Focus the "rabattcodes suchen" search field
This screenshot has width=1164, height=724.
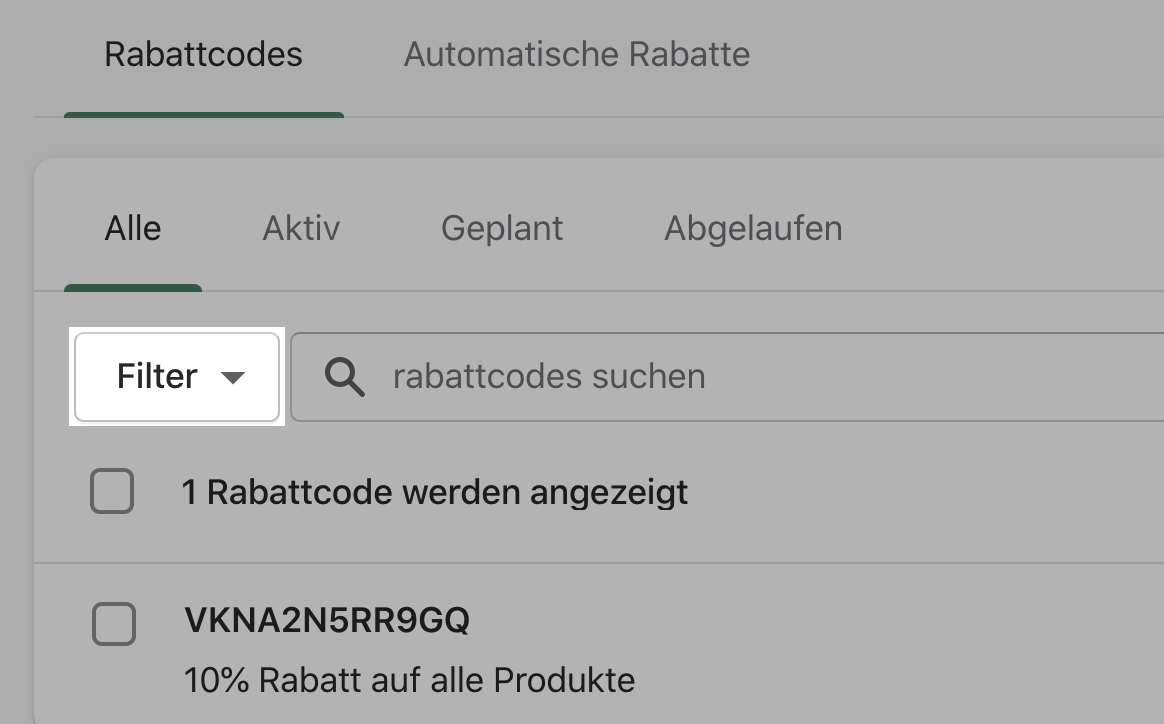(x=548, y=377)
